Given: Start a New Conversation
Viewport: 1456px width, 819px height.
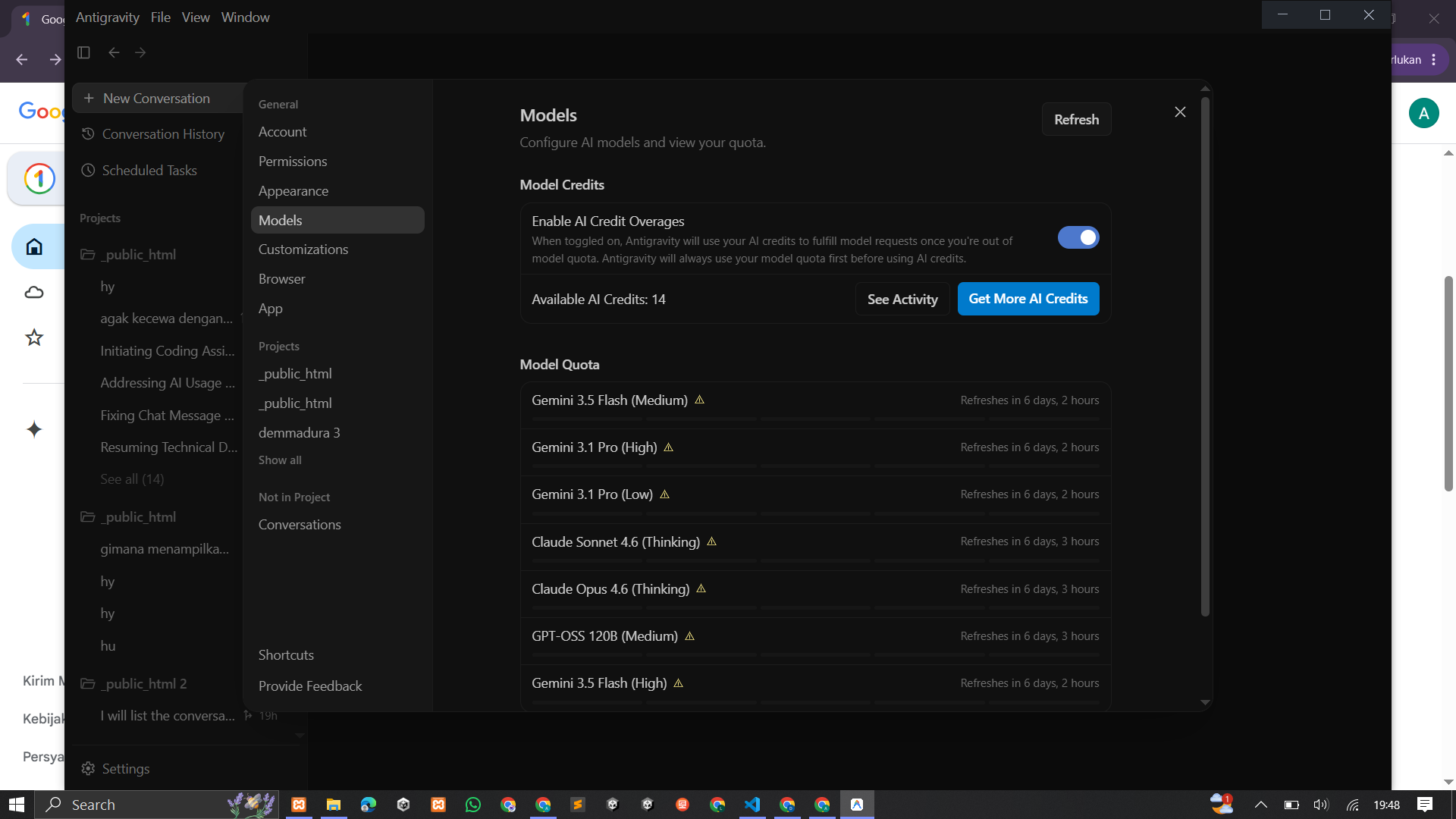Looking at the screenshot, I should coord(157,99).
